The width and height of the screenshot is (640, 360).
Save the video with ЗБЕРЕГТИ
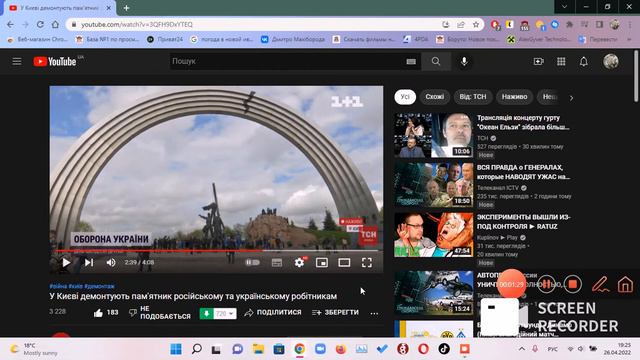(335, 313)
